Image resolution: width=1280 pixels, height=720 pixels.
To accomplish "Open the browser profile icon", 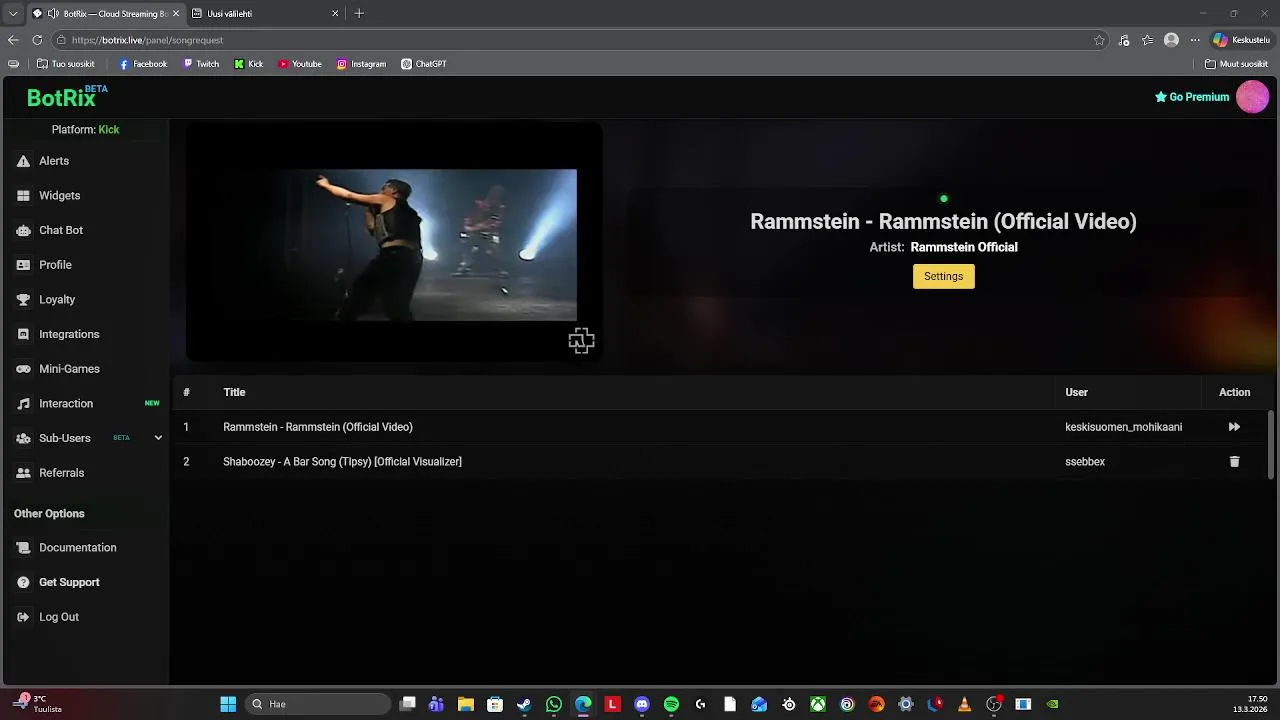I will (x=1171, y=40).
